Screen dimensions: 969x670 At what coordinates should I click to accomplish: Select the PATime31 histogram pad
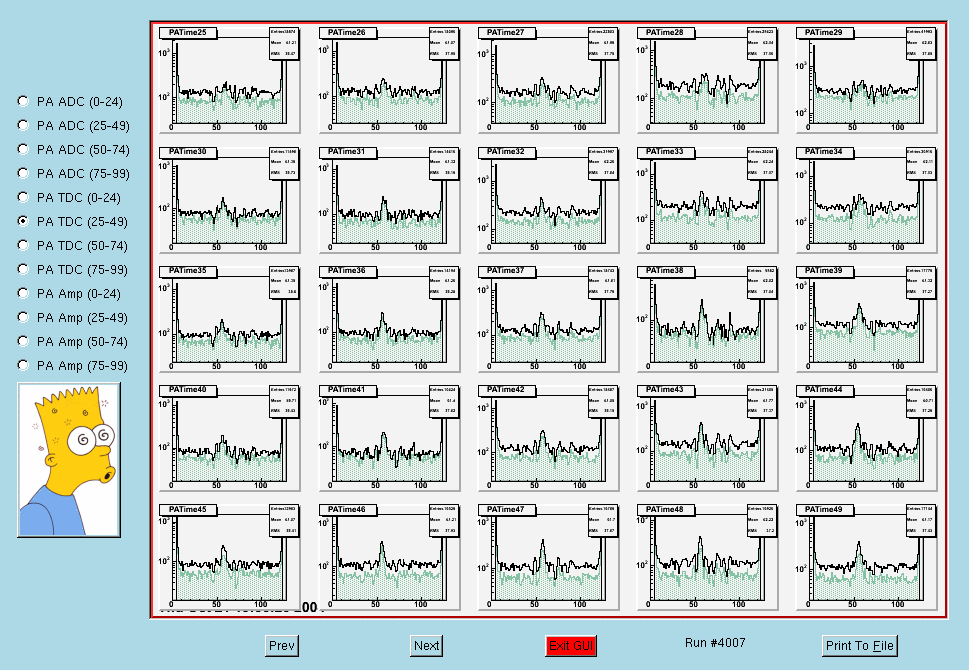click(x=389, y=200)
